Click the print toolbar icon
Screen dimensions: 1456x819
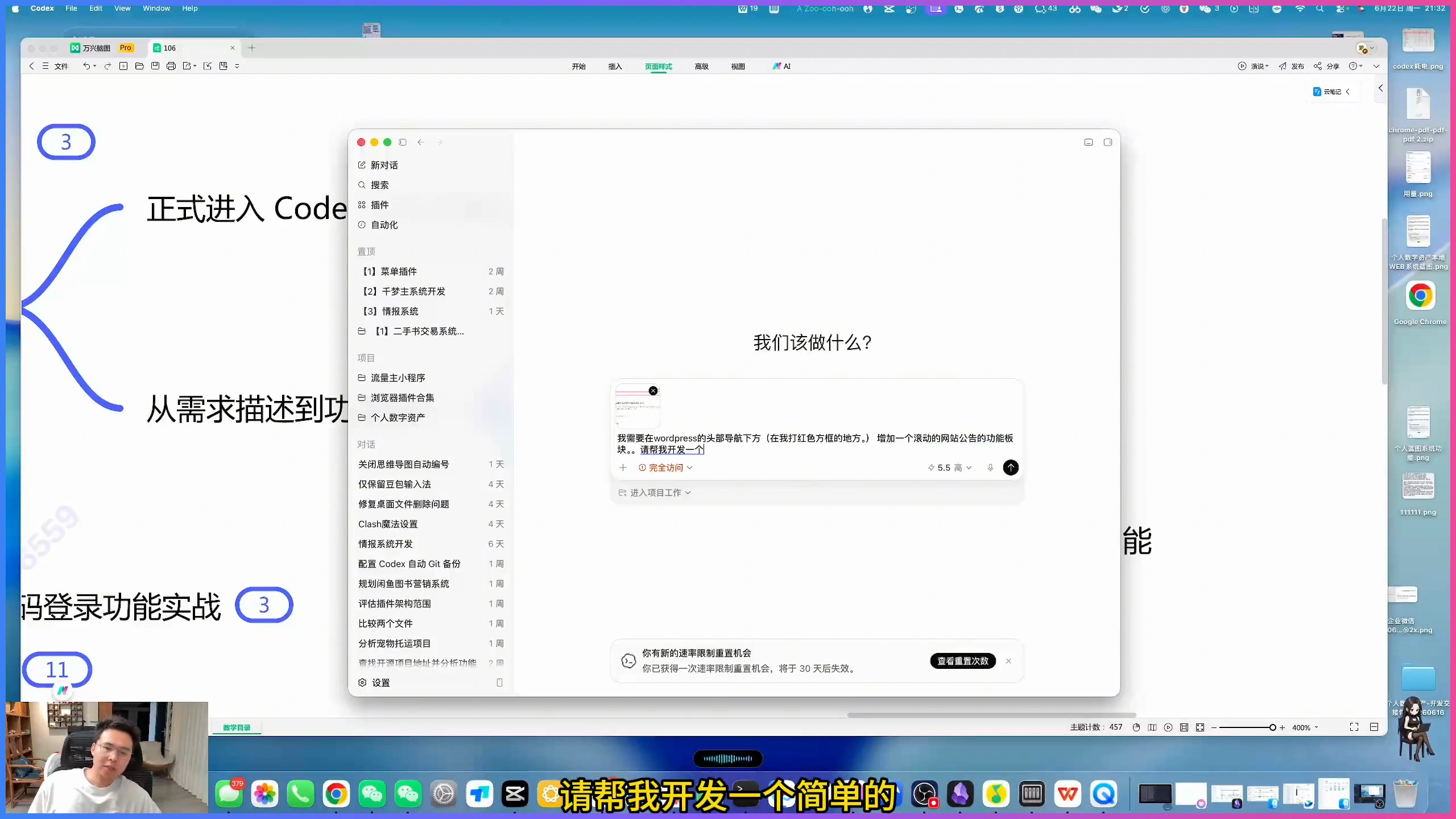pyautogui.click(x=171, y=66)
